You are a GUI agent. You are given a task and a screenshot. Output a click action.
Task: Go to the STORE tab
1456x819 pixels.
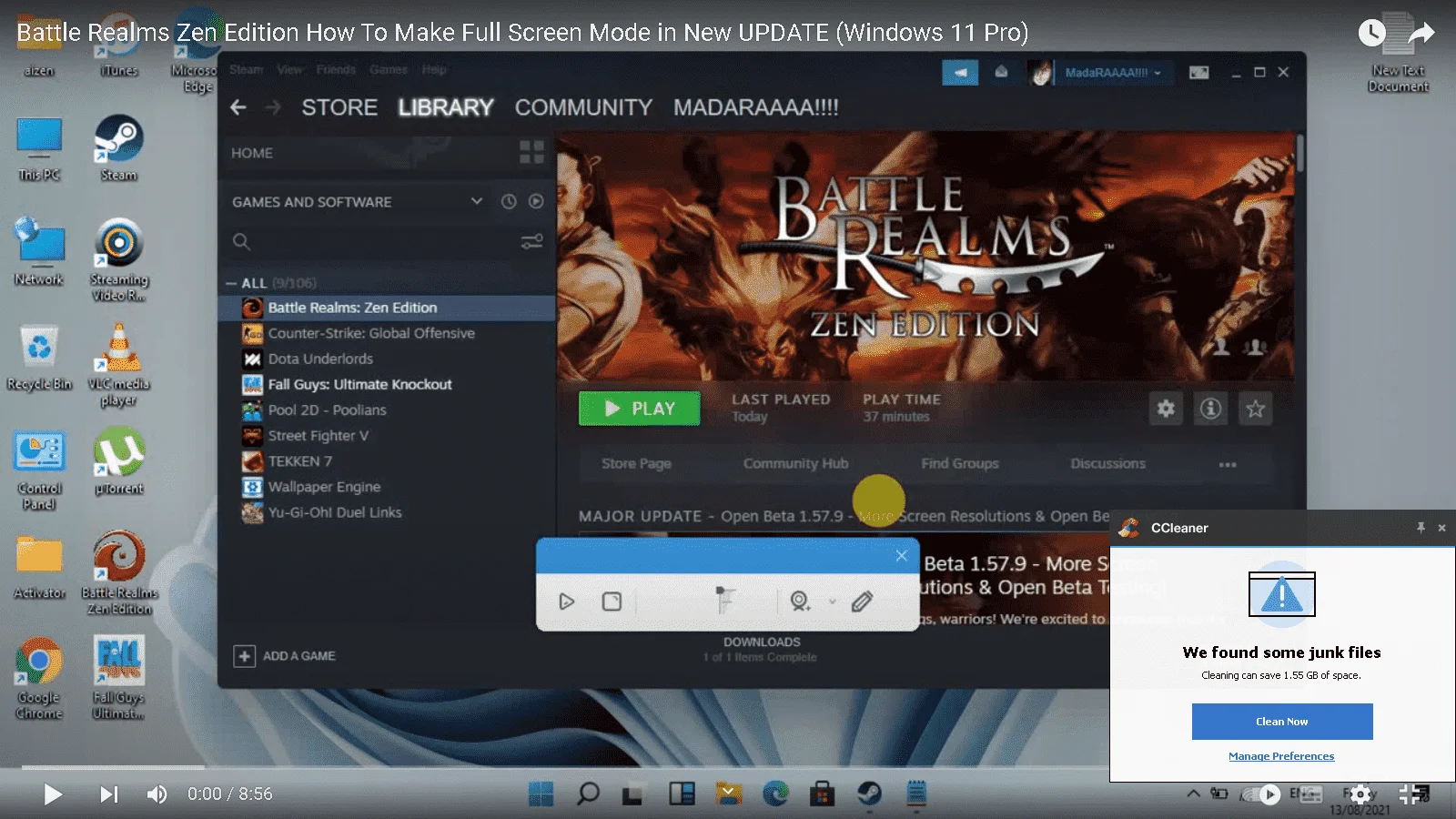(339, 107)
